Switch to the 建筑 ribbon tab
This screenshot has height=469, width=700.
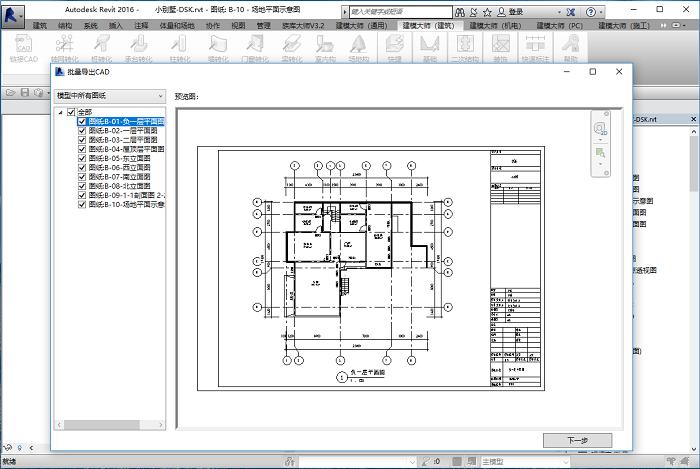[x=40, y=26]
